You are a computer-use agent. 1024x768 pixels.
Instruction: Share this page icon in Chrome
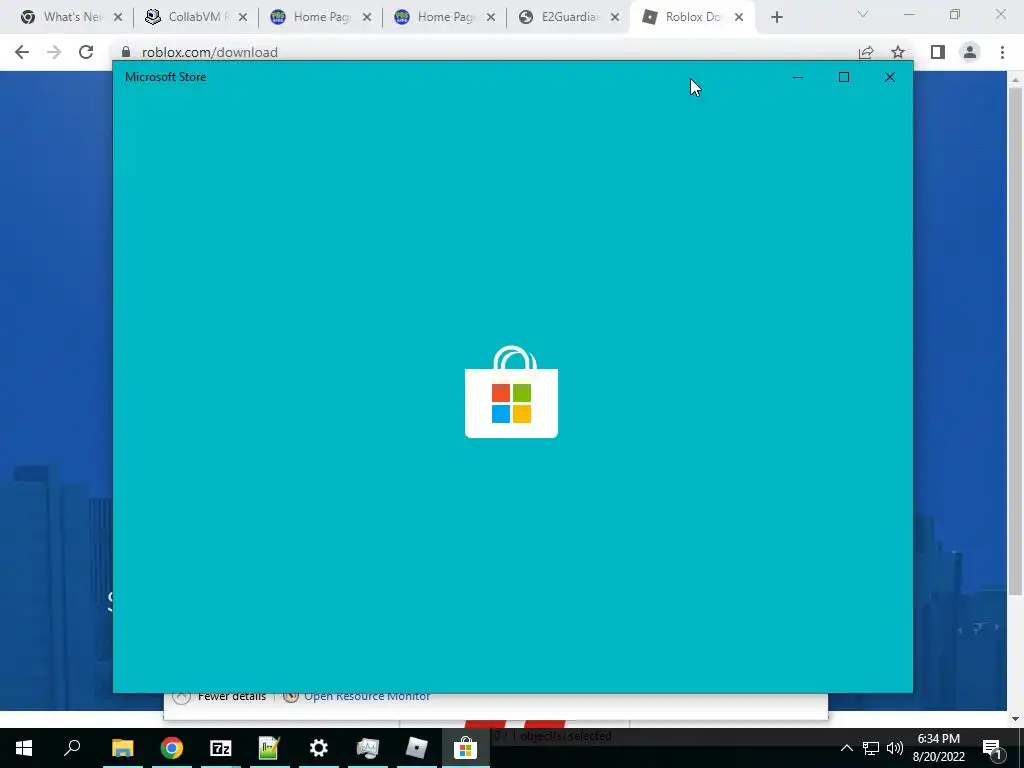[x=866, y=52]
